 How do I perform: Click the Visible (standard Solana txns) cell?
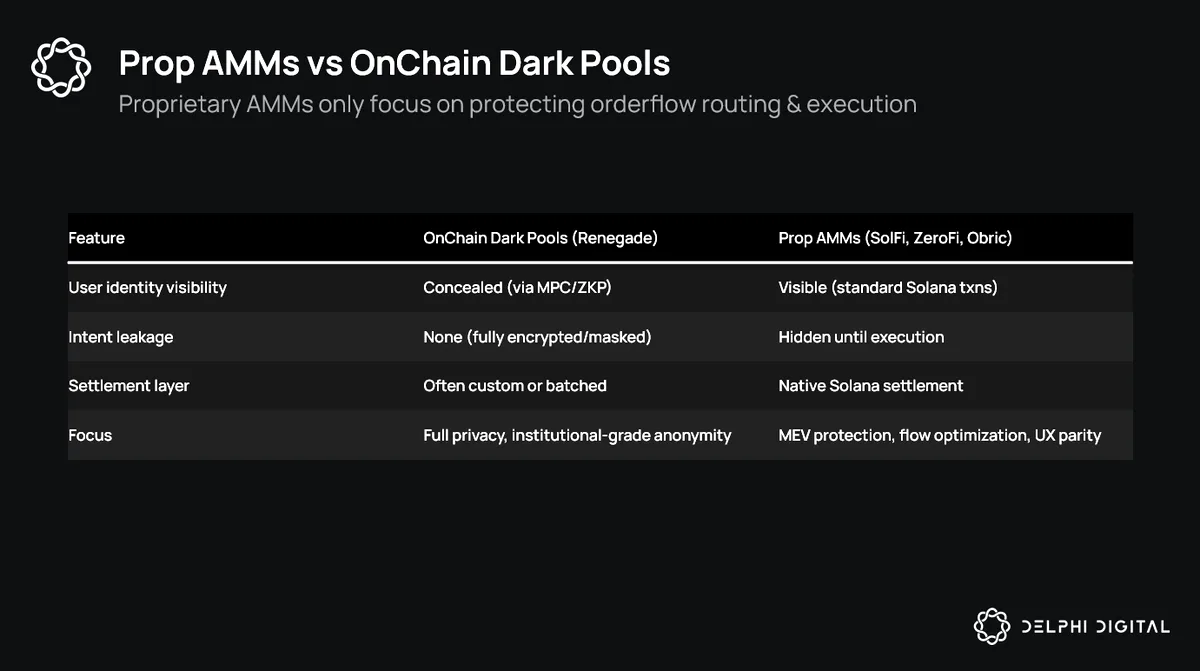pyautogui.click(x=888, y=287)
